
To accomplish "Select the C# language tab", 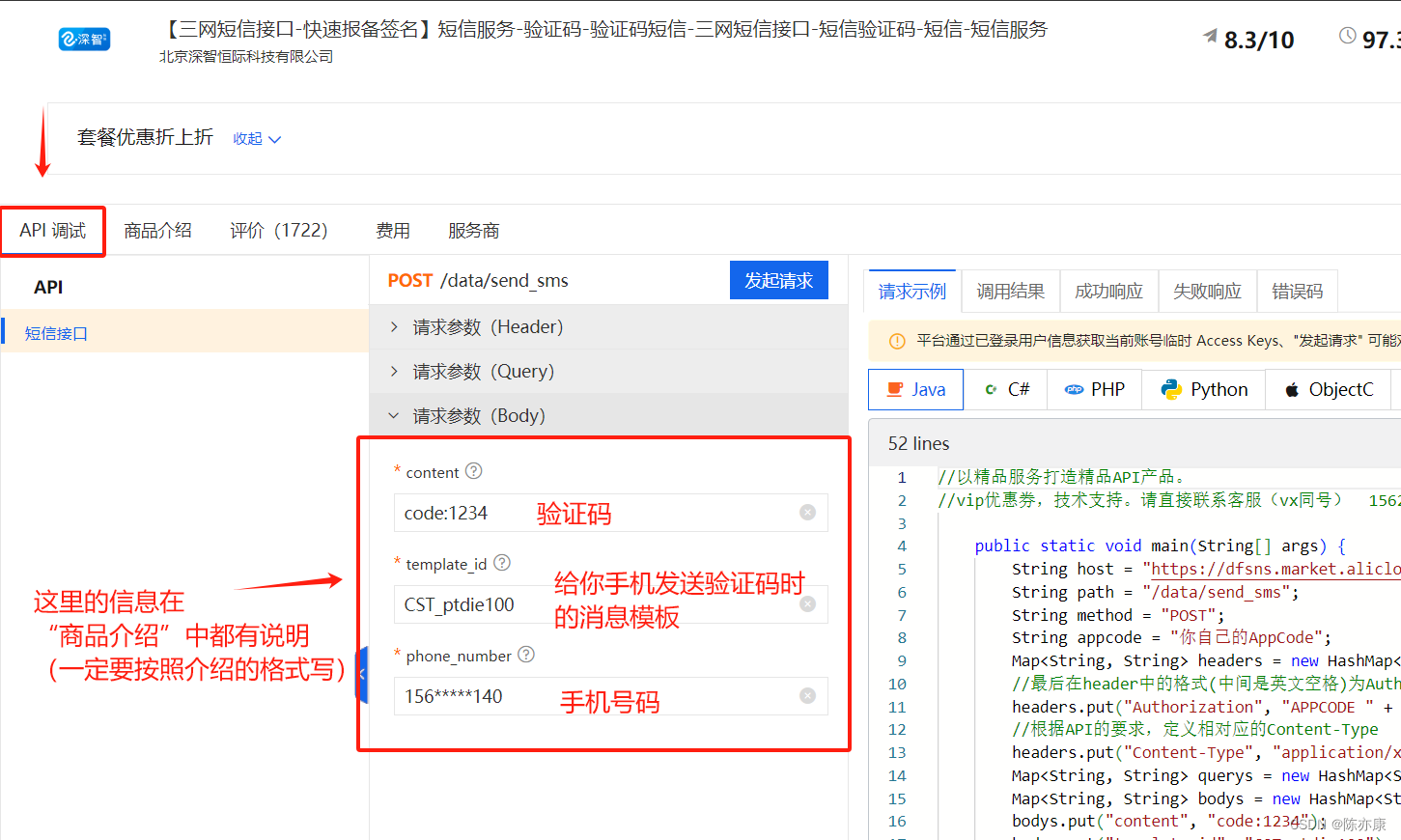I will 1006,389.
